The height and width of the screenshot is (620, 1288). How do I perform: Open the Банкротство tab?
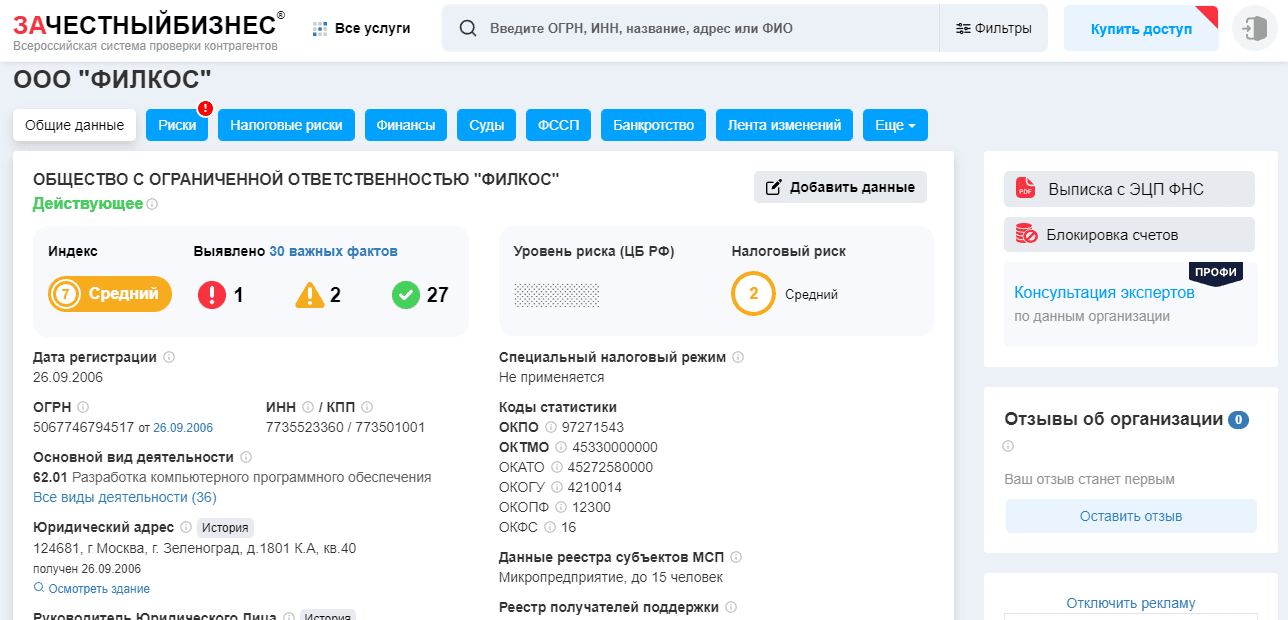[653, 125]
